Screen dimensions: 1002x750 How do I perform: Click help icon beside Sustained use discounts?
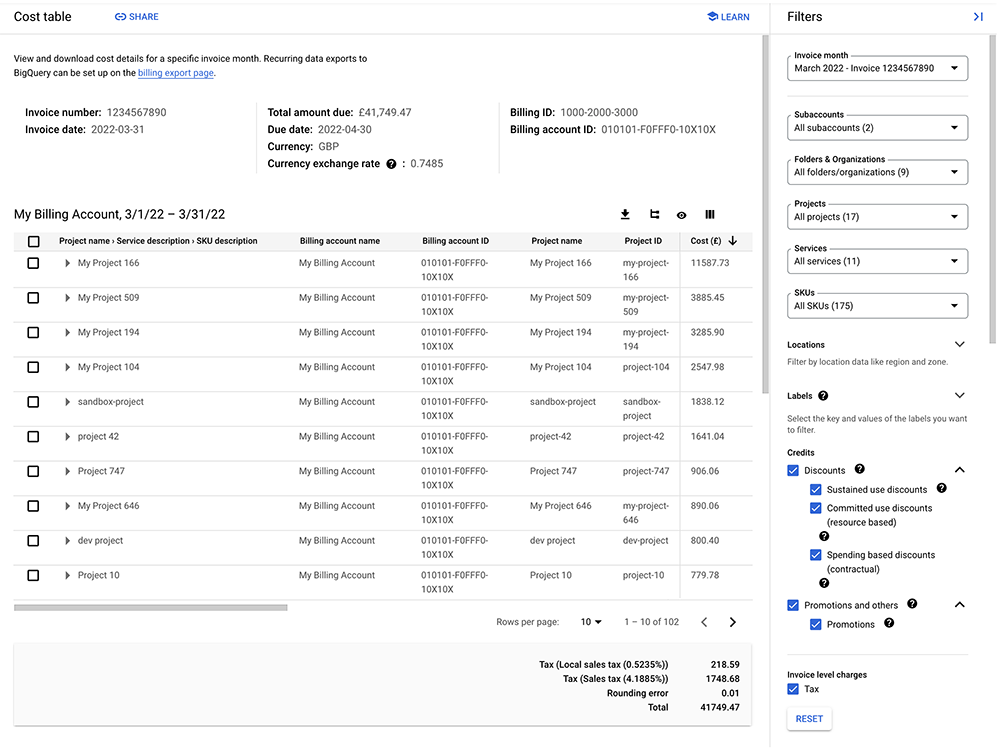[x=941, y=489]
